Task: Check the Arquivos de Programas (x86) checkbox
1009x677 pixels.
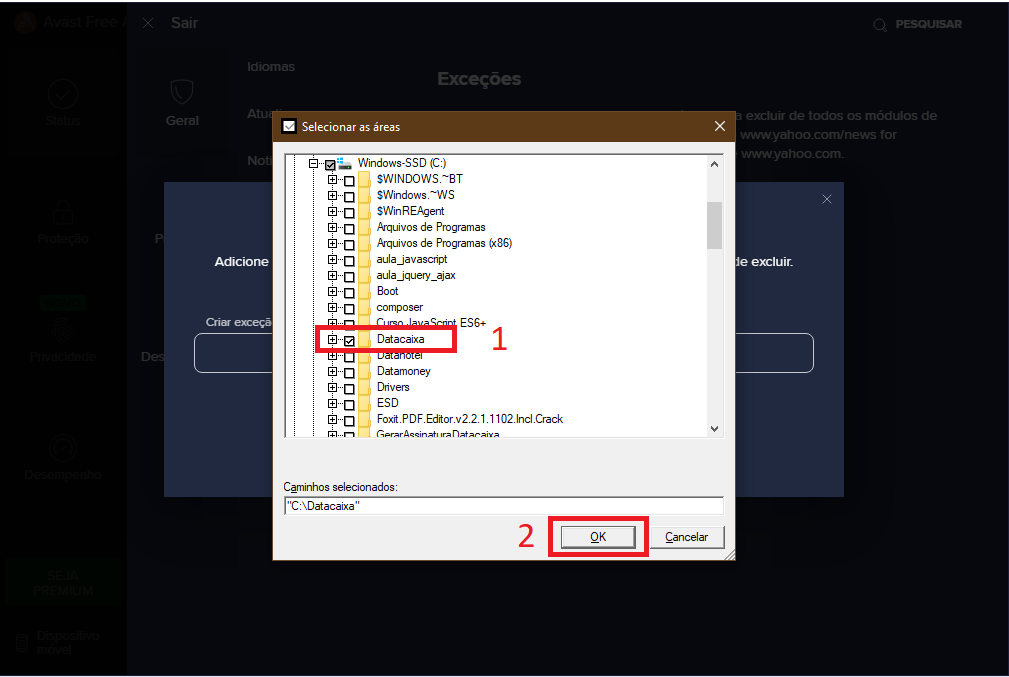Action: pos(349,245)
